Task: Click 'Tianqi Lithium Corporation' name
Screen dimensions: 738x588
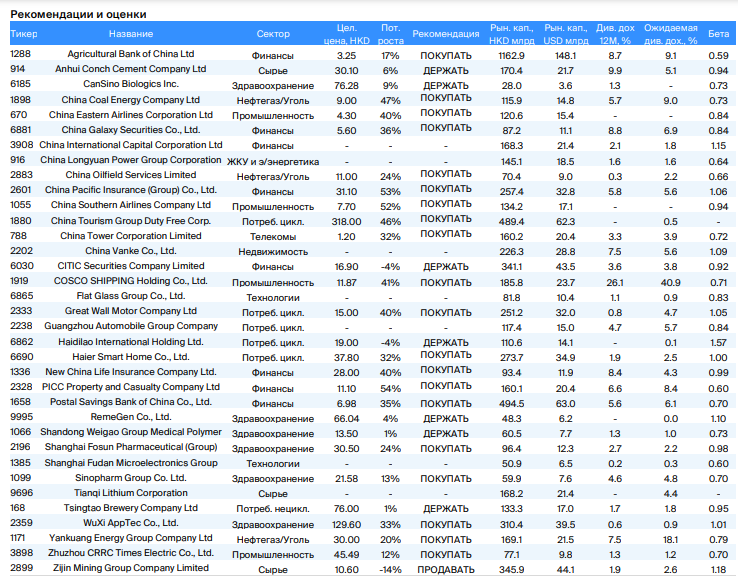Action: click(x=131, y=493)
